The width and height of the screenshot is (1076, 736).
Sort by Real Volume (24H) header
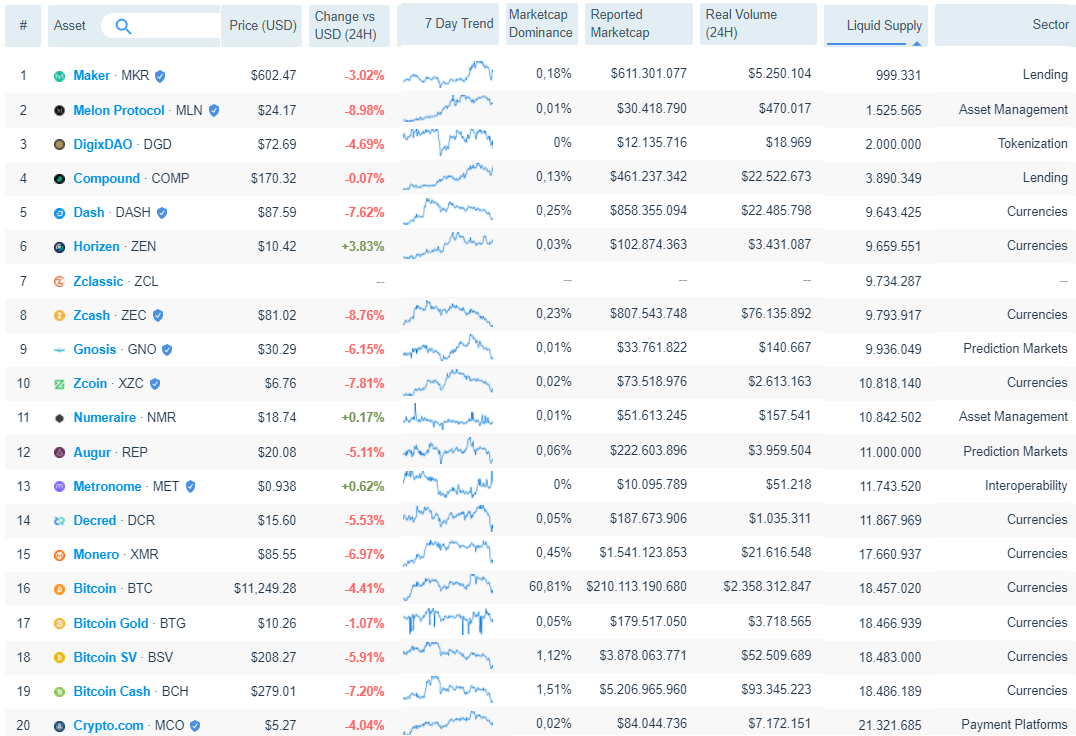[758, 24]
